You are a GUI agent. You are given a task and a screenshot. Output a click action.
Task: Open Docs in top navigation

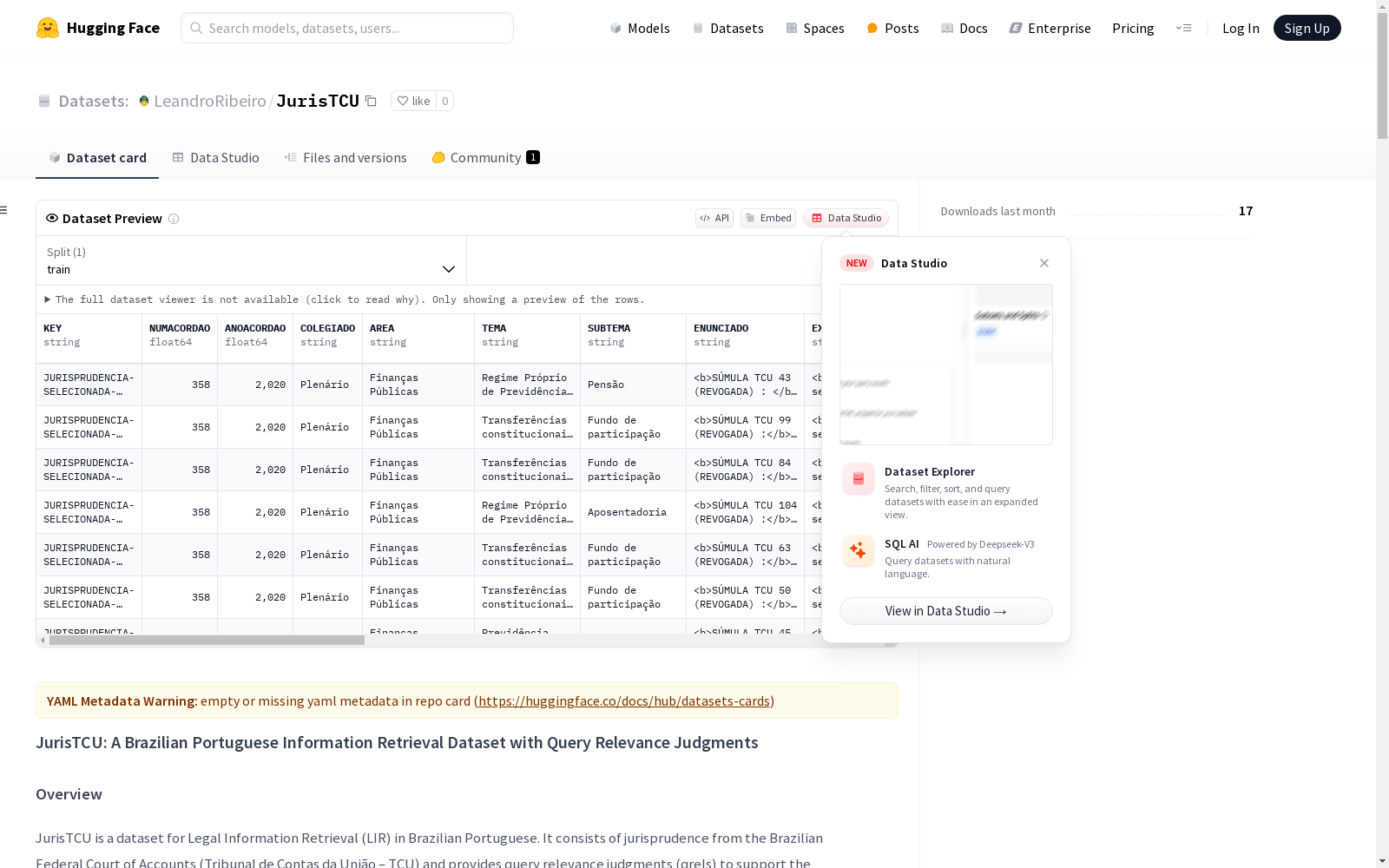tap(964, 28)
